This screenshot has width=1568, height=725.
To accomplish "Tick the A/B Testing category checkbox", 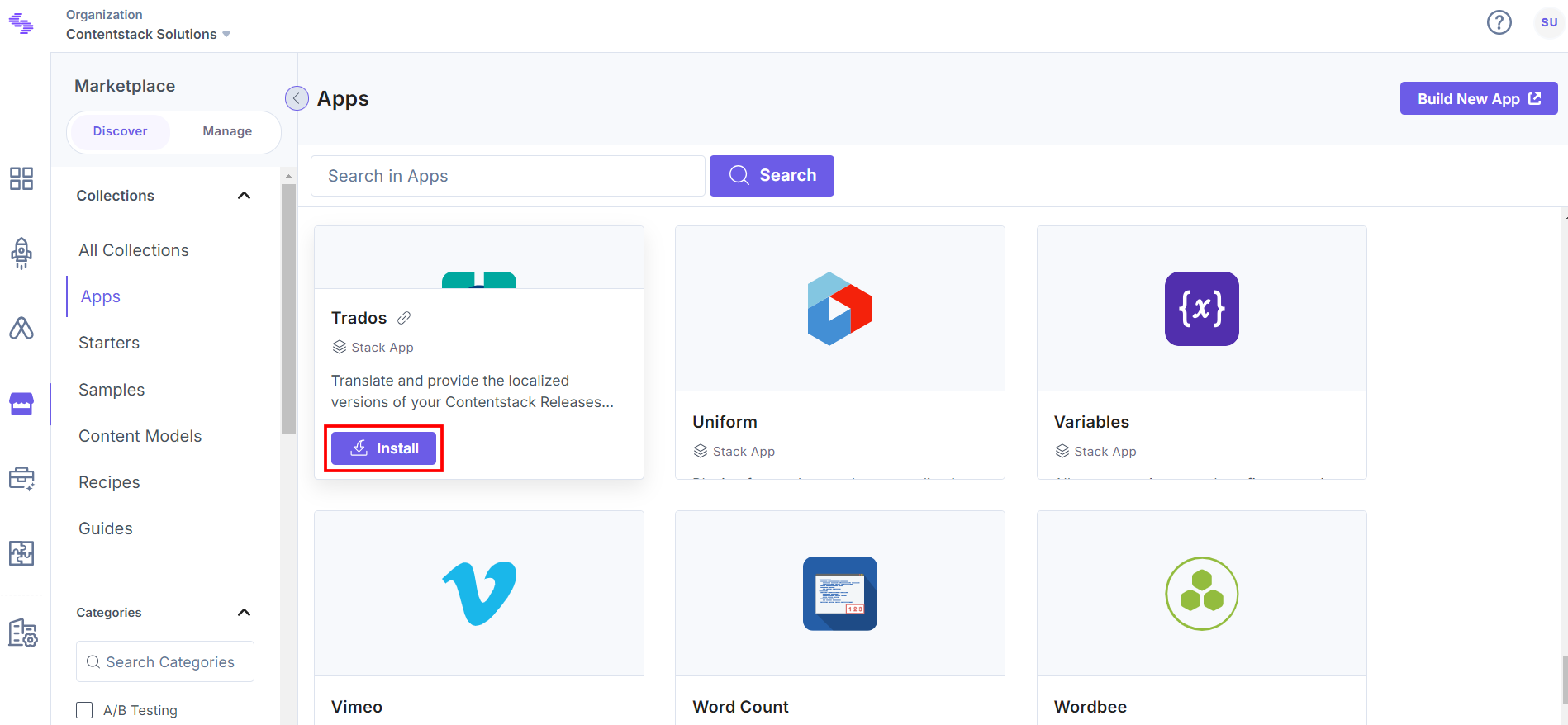I will coord(84,710).
